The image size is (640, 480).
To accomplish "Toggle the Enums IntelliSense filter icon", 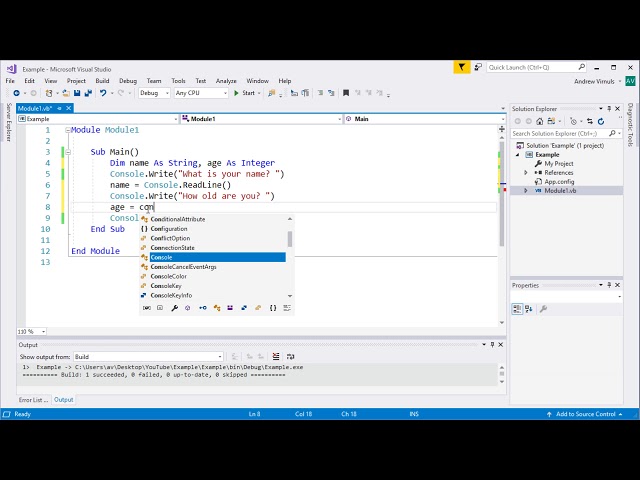I will point(258,308).
